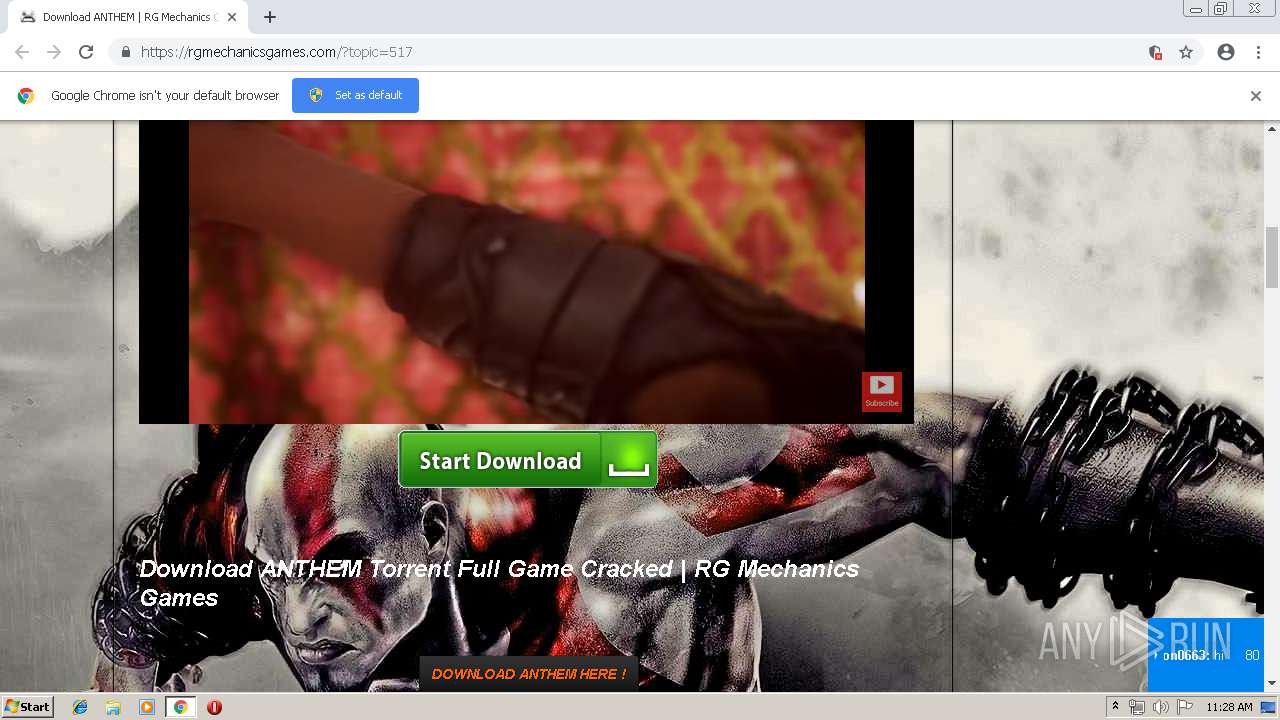
Task: Open the media player taskbar icon
Action: click(x=147, y=707)
